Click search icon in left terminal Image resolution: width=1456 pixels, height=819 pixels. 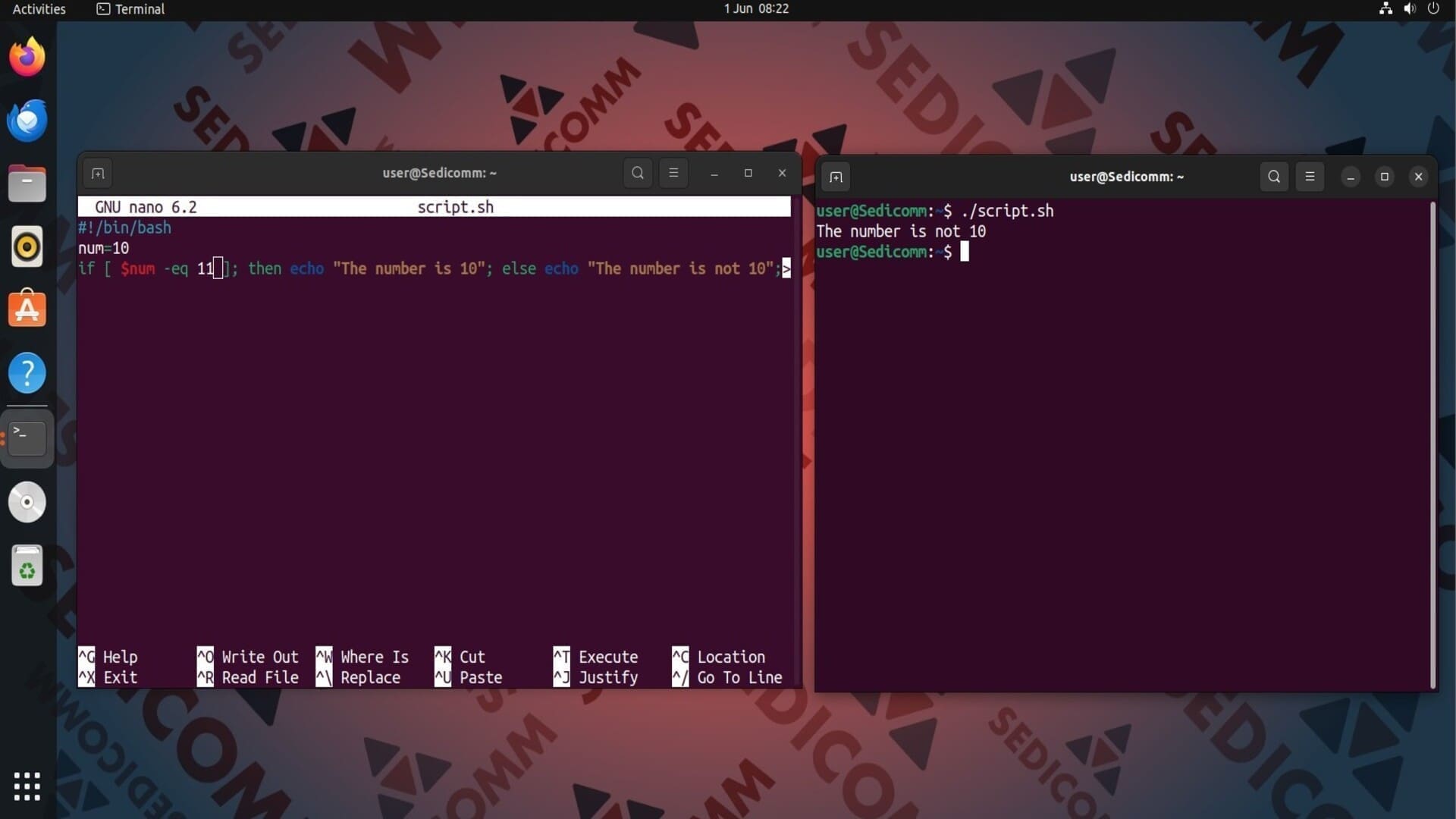tap(638, 173)
